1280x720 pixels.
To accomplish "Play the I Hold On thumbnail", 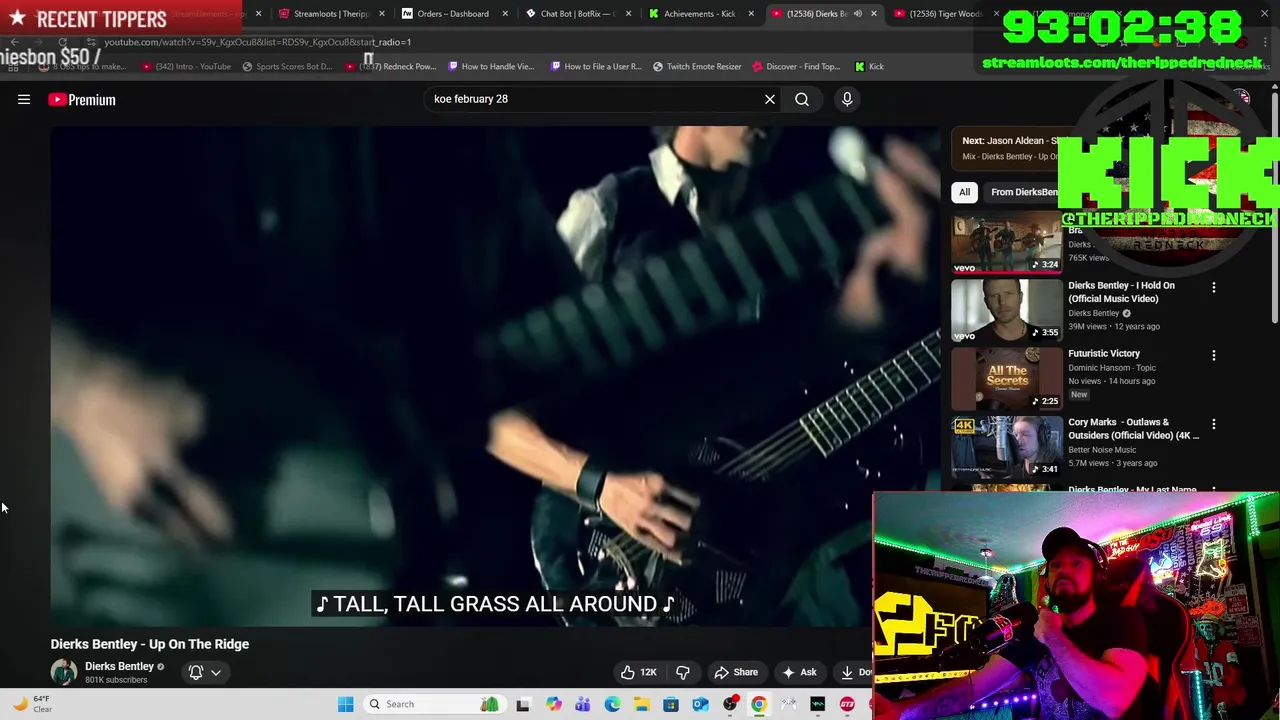I will pos(1007,310).
